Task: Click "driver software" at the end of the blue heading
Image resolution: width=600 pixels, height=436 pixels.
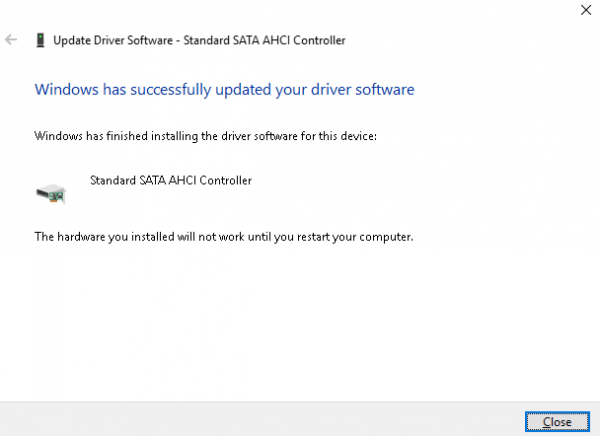Action: (x=365, y=89)
